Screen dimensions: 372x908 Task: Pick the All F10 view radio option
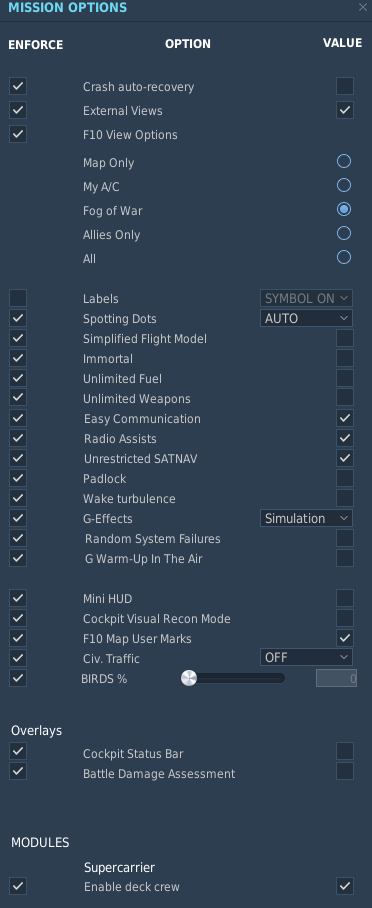point(344,257)
